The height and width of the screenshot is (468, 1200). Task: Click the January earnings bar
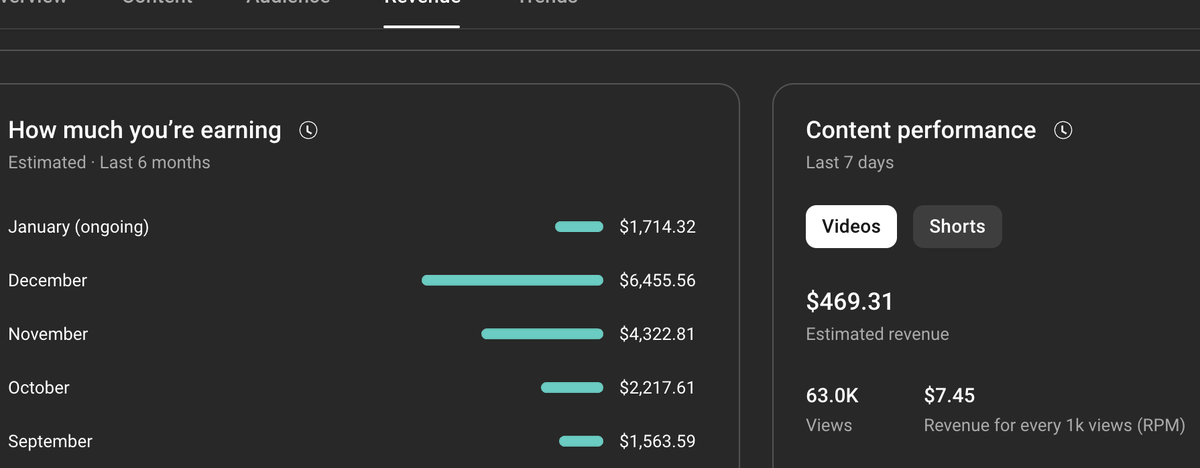tap(579, 227)
